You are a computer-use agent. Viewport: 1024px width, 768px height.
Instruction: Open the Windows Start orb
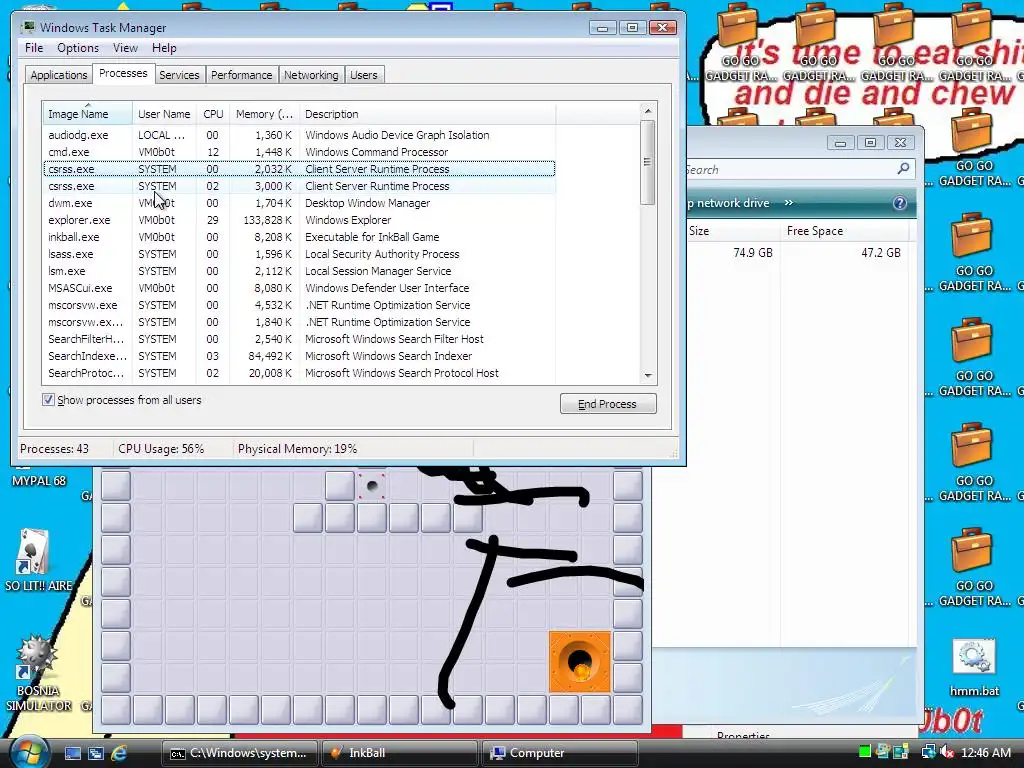[x=29, y=752]
